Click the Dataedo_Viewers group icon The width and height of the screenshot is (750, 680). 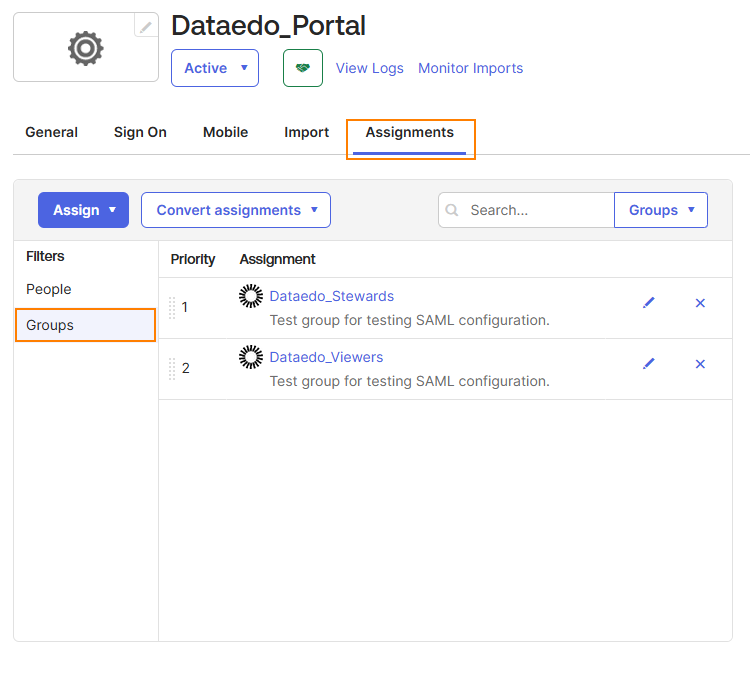tap(251, 357)
